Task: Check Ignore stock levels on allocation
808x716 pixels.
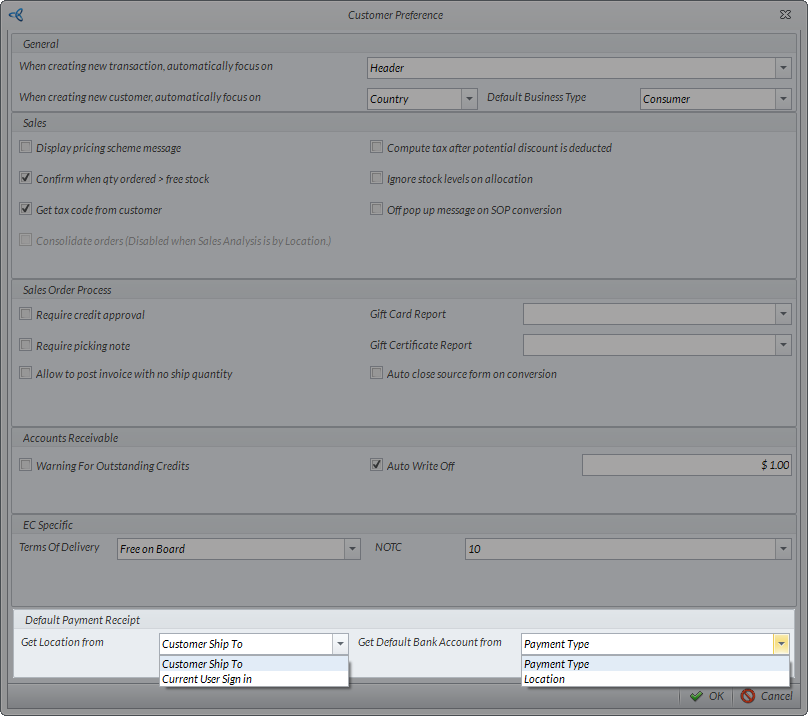Action: pos(377,179)
